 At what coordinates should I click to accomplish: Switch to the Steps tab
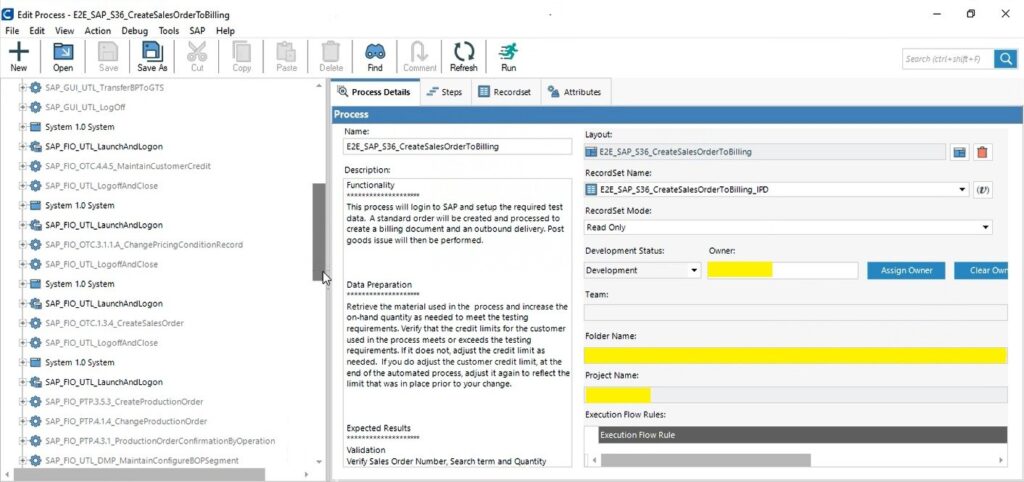(444, 92)
